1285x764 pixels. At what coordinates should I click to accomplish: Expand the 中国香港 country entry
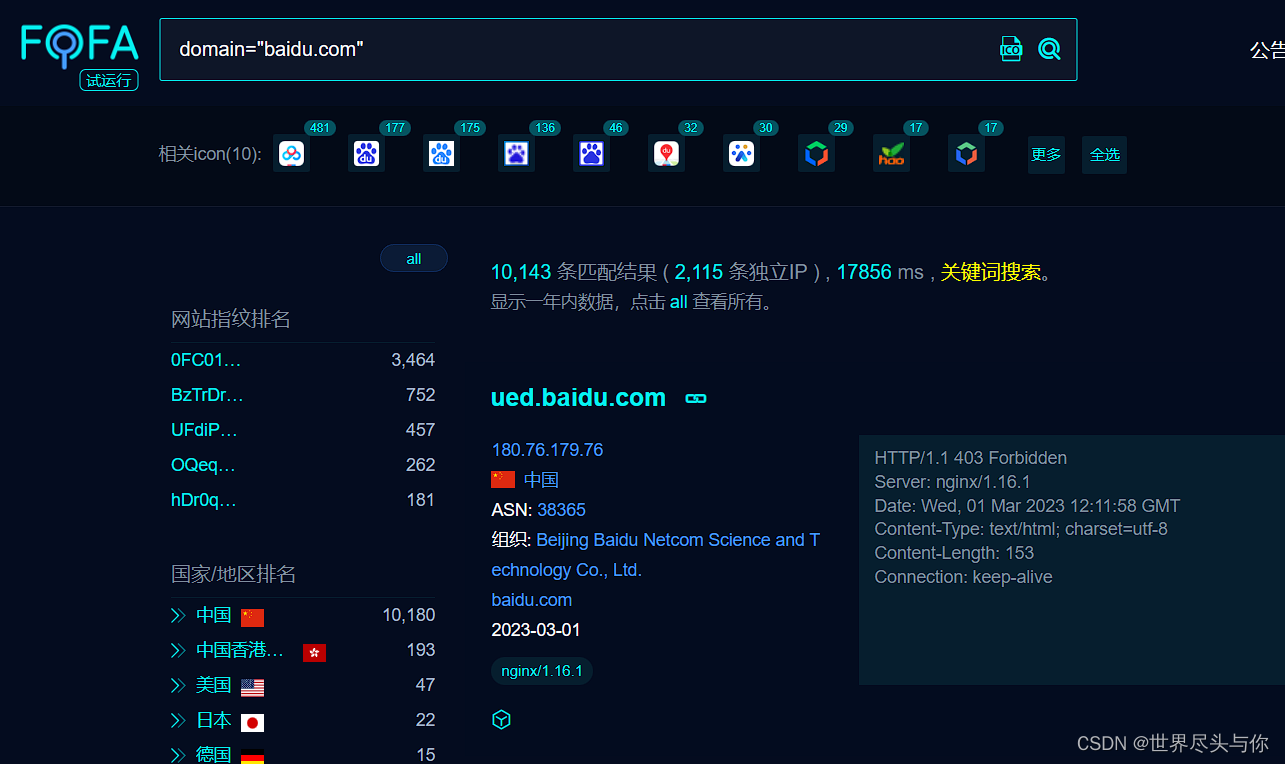(178, 651)
